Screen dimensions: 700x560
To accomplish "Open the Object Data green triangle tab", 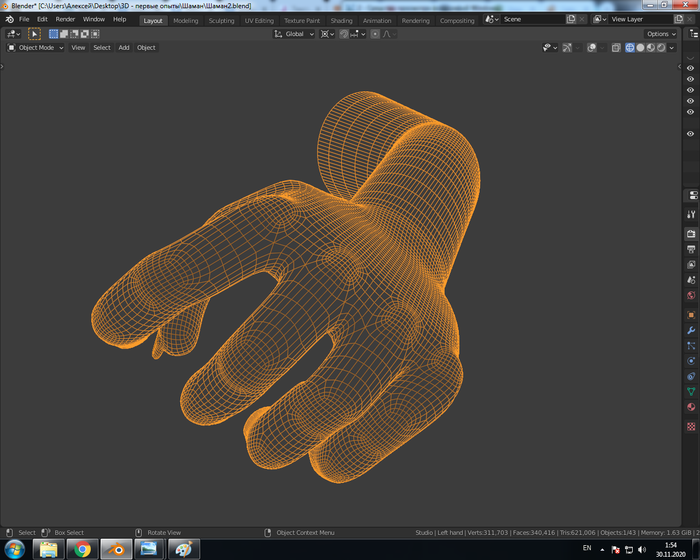I will tap(691, 392).
